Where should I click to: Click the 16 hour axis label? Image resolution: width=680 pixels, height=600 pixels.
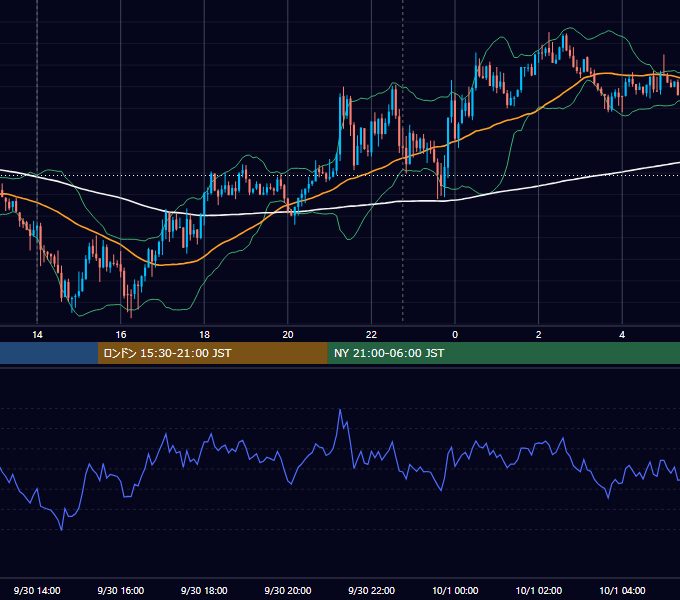pyautogui.click(x=121, y=335)
